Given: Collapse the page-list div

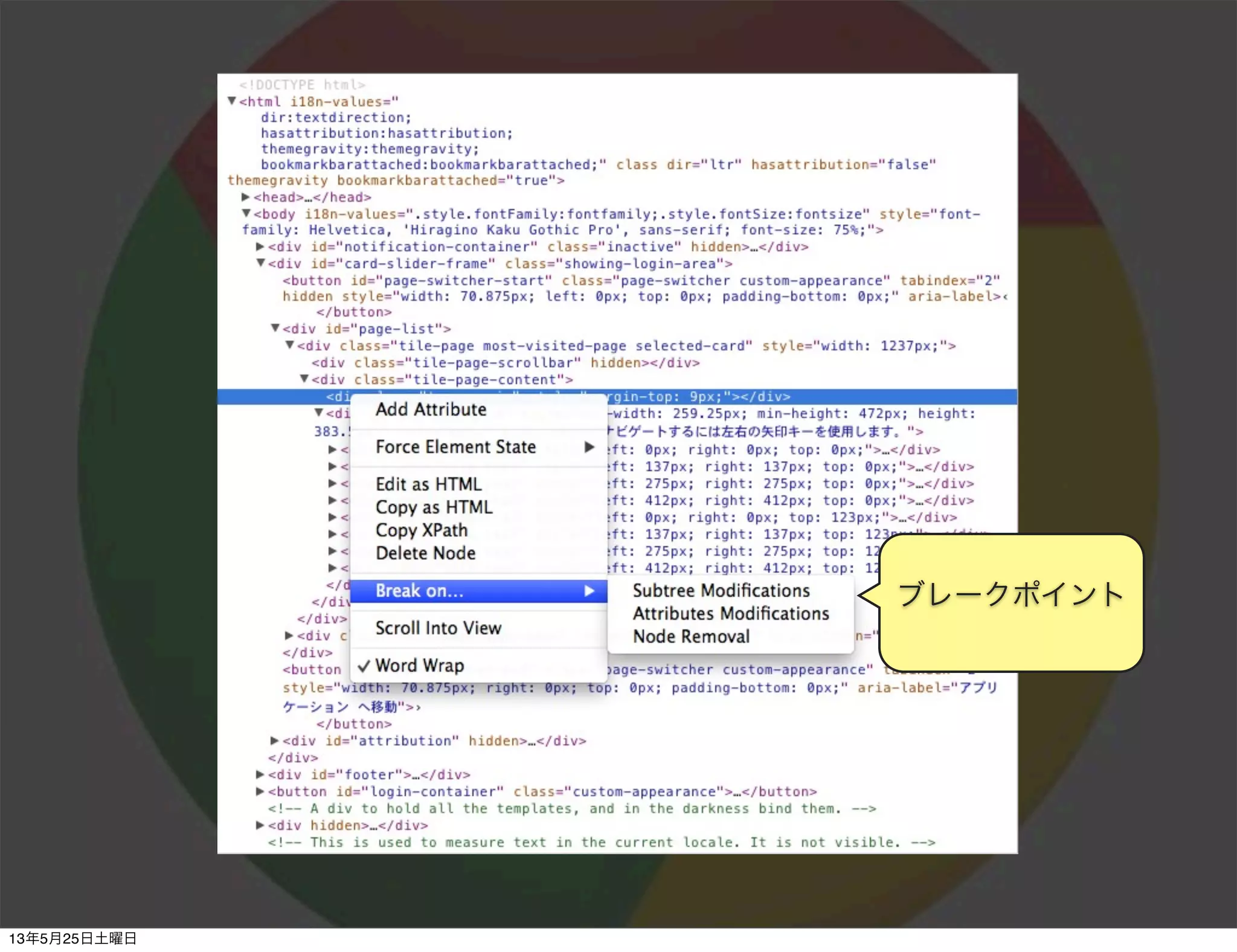Looking at the screenshot, I should [275, 328].
